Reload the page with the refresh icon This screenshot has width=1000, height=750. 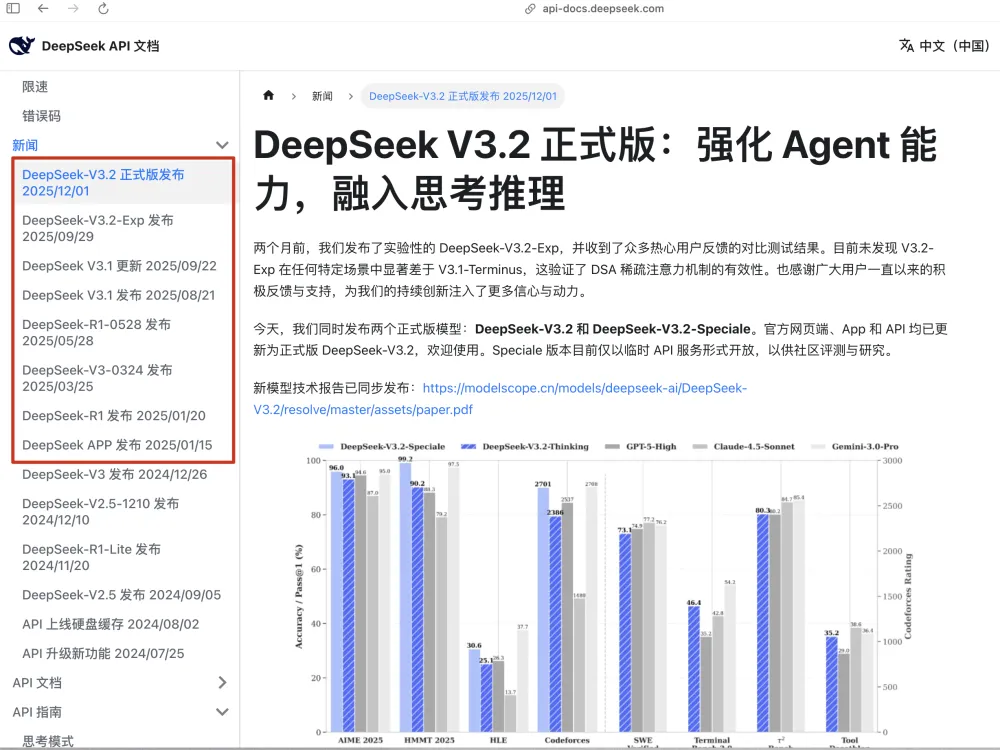click(x=103, y=9)
